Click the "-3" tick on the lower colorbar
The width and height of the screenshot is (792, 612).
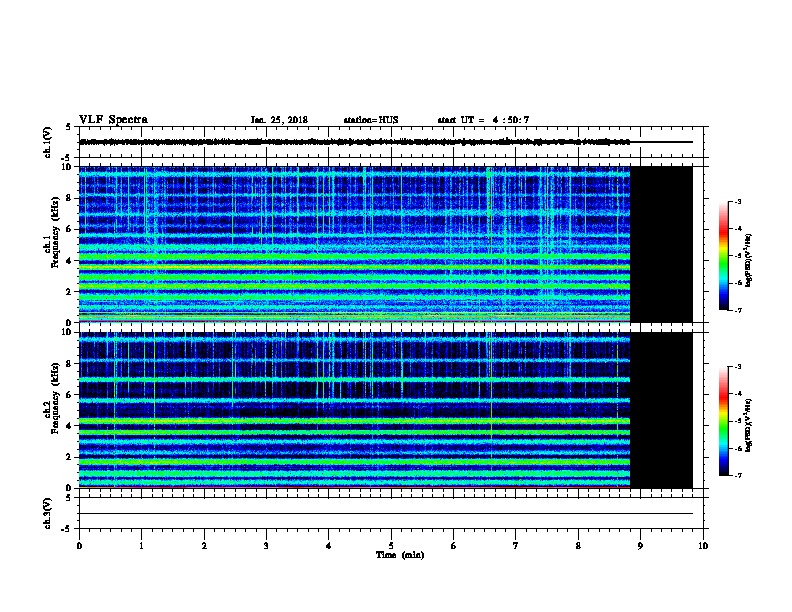(738, 367)
